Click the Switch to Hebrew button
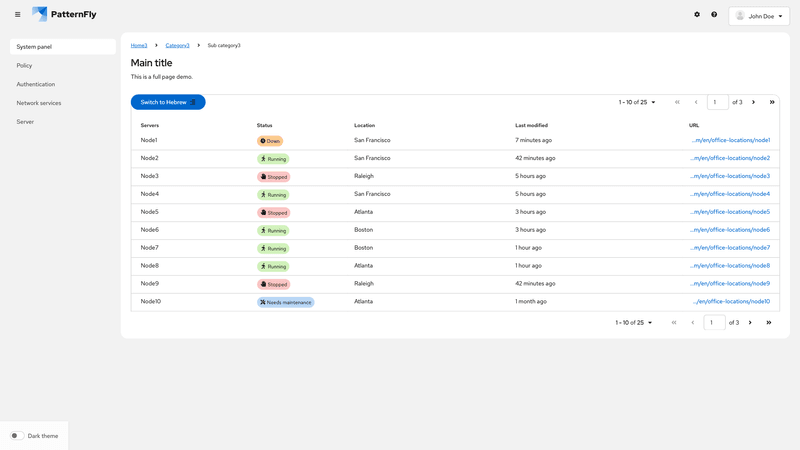800x450 pixels. (x=168, y=102)
